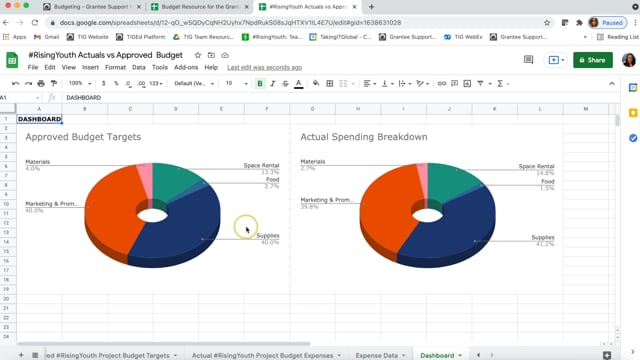
Task: Switch to the 'Budgeting - Grantee Support' browser tab
Action: click(92, 7)
